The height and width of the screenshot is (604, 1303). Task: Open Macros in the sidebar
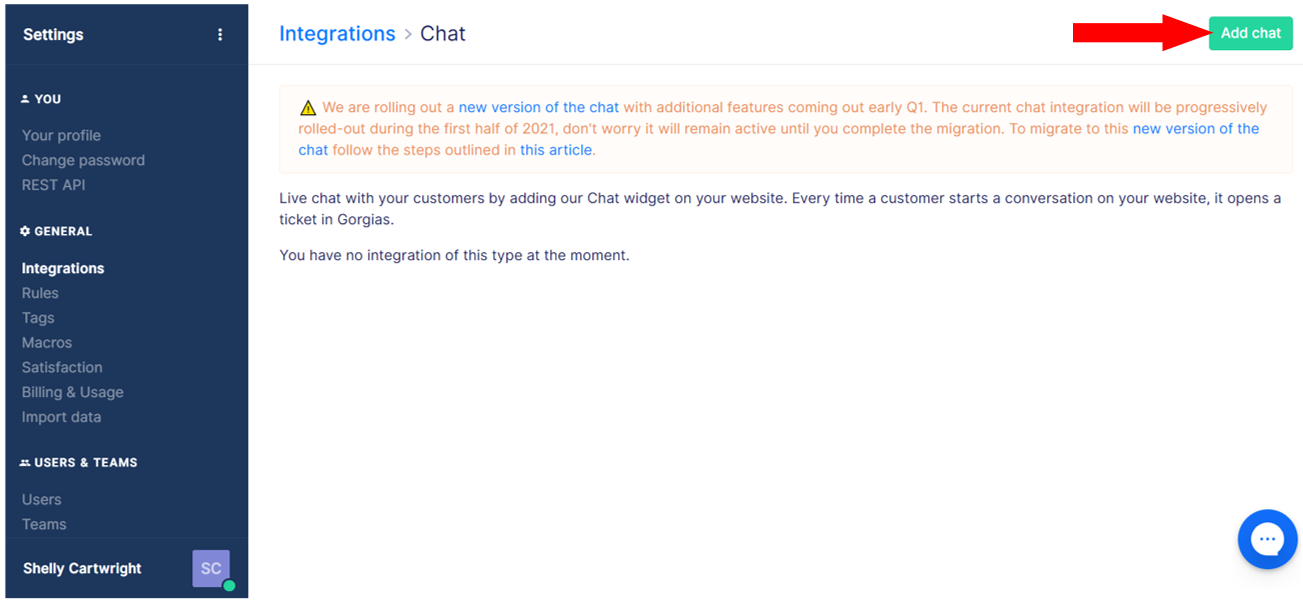click(x=47, y=343)
